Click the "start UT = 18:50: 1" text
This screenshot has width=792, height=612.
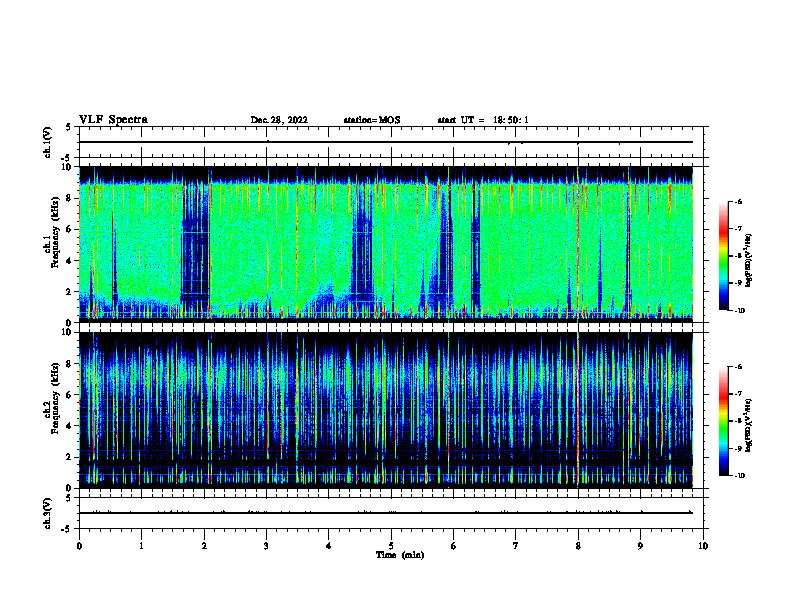483,120
